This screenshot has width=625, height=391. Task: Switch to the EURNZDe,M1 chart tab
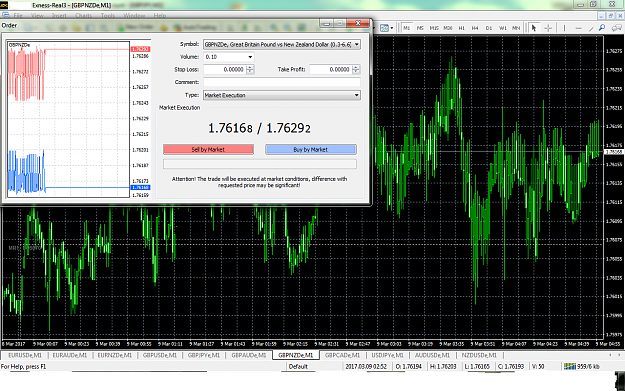click(x=114, y=355)
